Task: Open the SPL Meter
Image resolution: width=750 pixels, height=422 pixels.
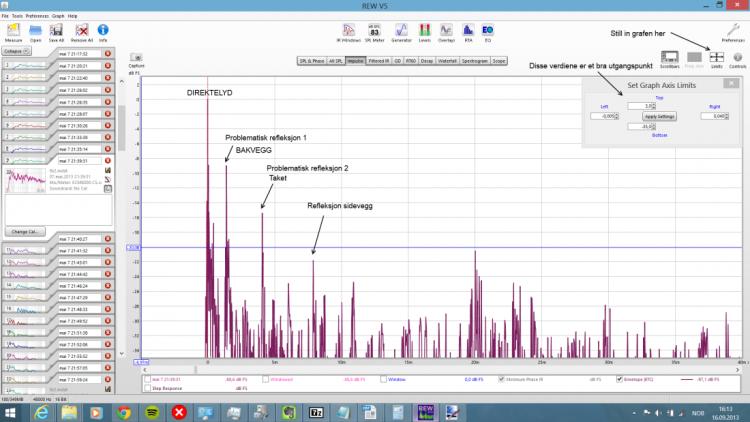Action: (373, 32)
